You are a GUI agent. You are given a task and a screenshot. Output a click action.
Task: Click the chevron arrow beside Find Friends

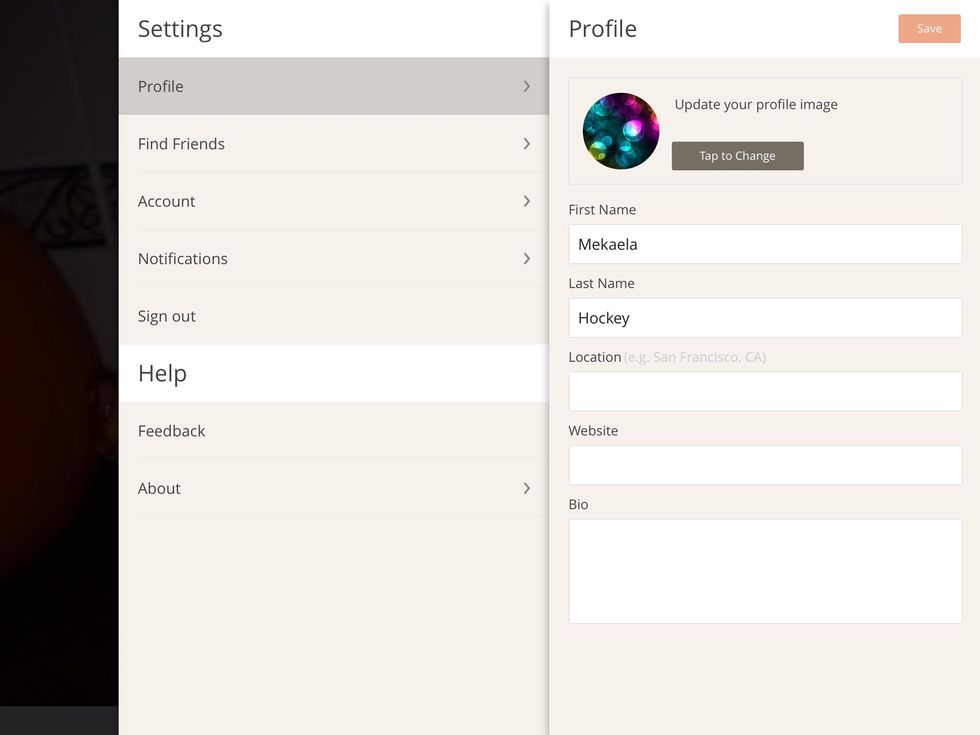point(527,144)
